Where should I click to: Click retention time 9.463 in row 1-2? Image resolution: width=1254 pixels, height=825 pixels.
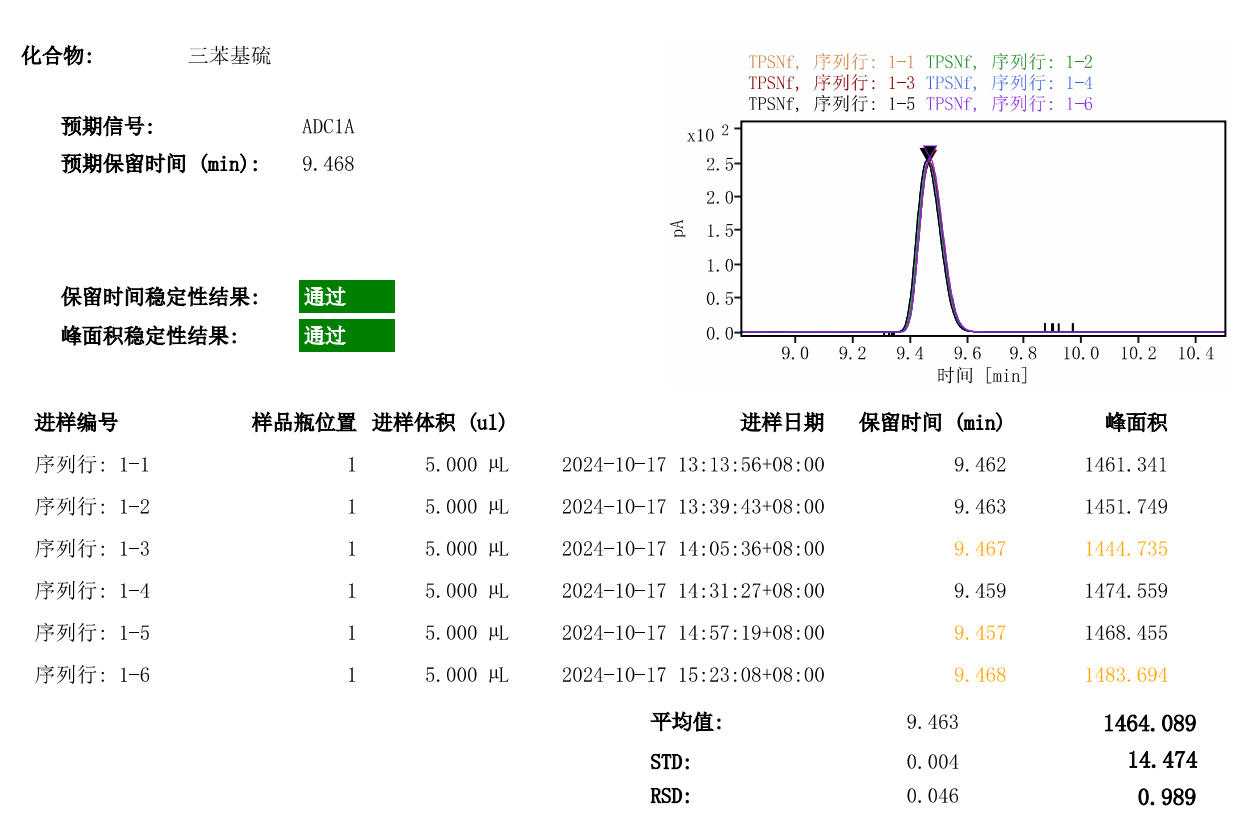coord(980,507)
